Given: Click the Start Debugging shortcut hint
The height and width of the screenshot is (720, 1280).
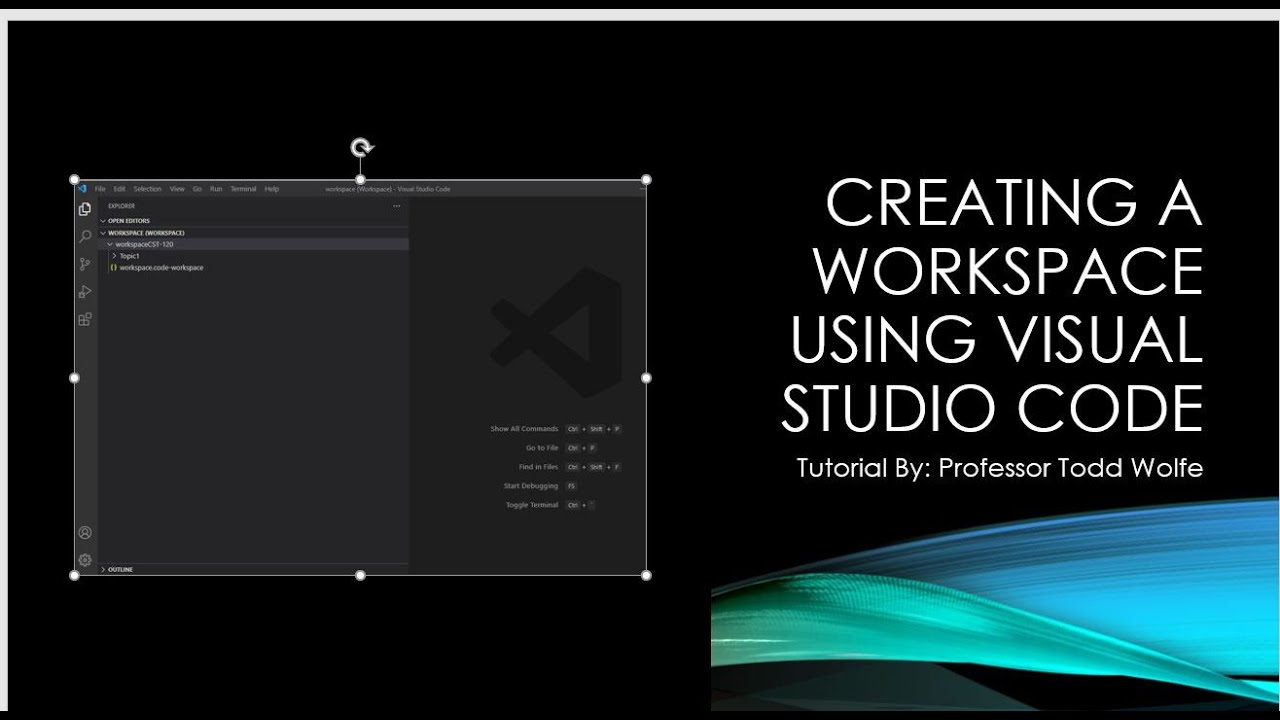Looking at the screenshot, I should pos(540,486).
